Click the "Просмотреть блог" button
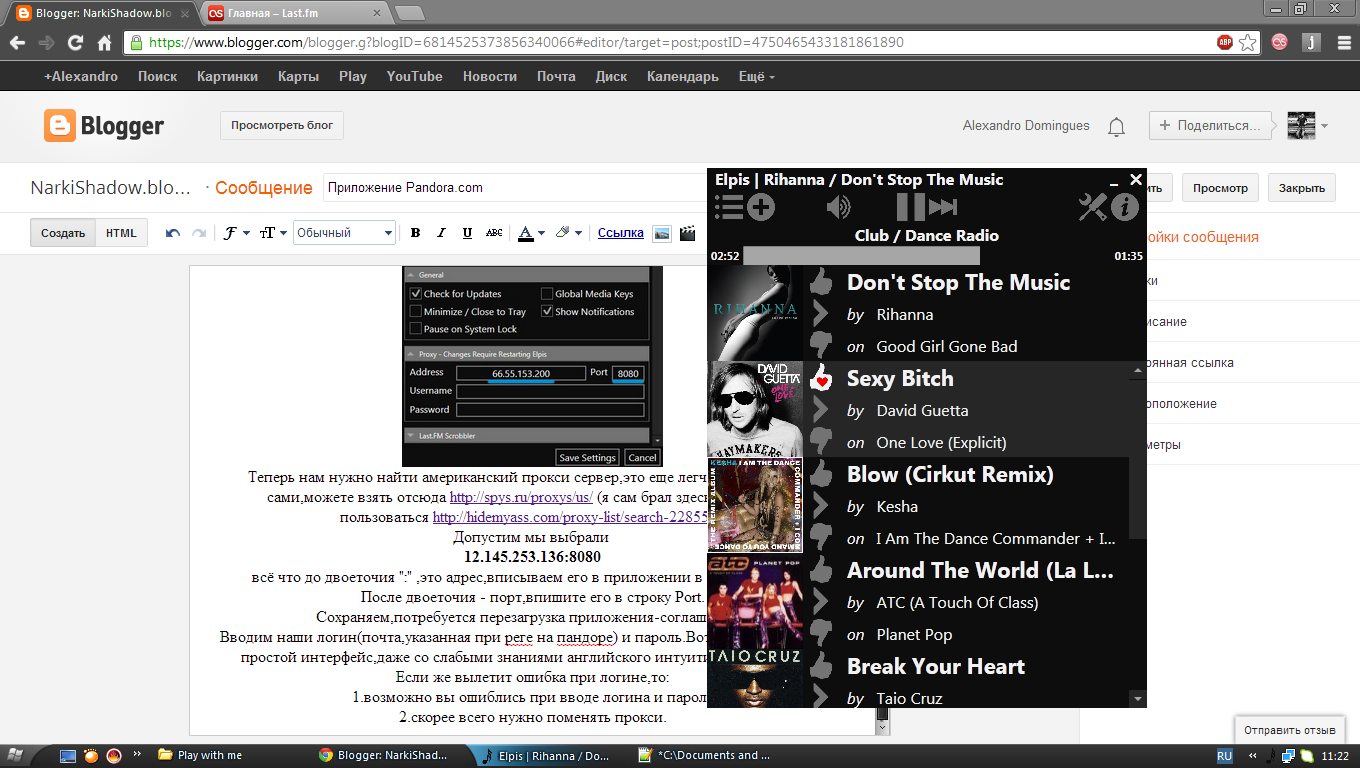This screenshot has height=768, width=1360. coord(282,126)
